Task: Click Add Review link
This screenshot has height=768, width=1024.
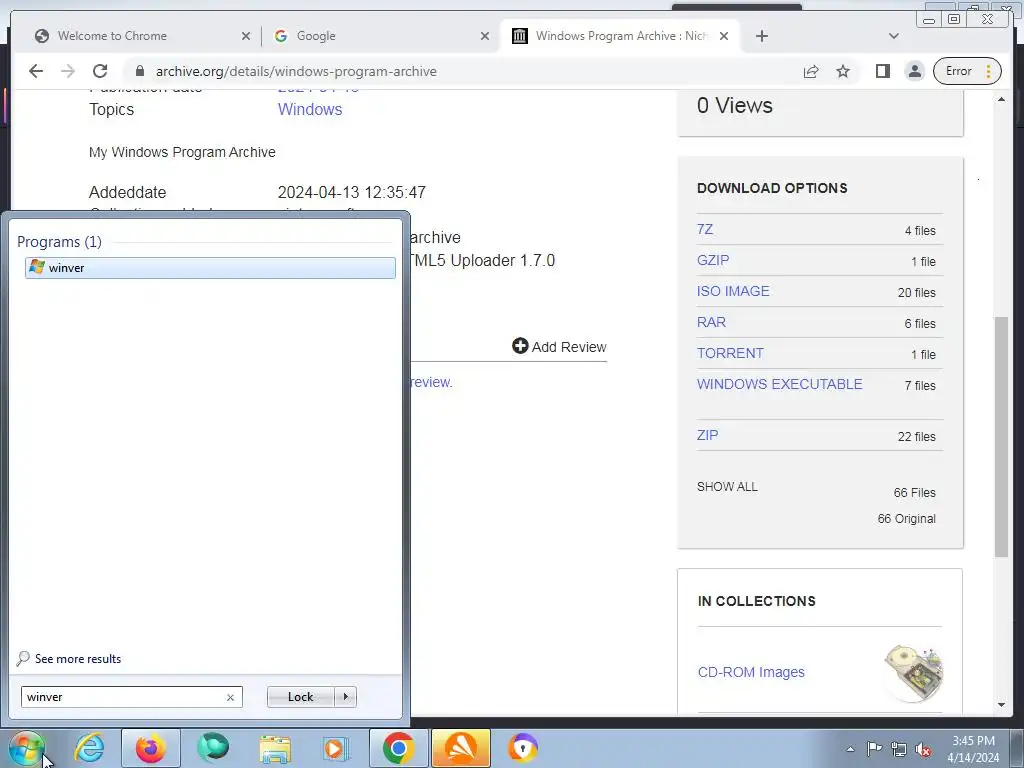Action: (x=559, y=347)
